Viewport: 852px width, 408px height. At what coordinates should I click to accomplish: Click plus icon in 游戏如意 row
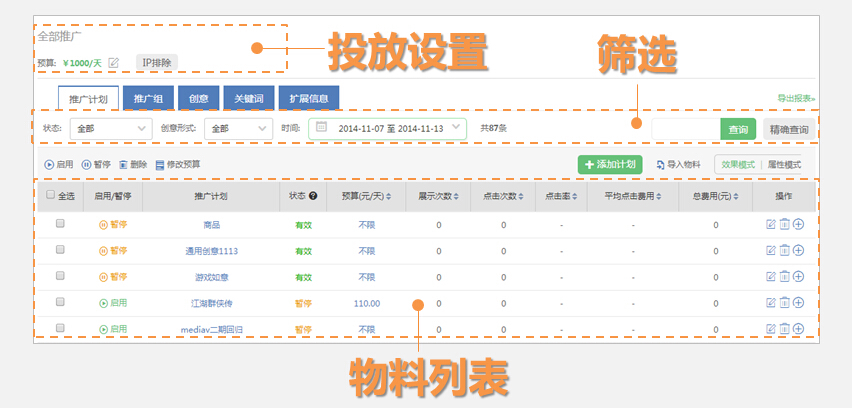click(x=798, y=276)
